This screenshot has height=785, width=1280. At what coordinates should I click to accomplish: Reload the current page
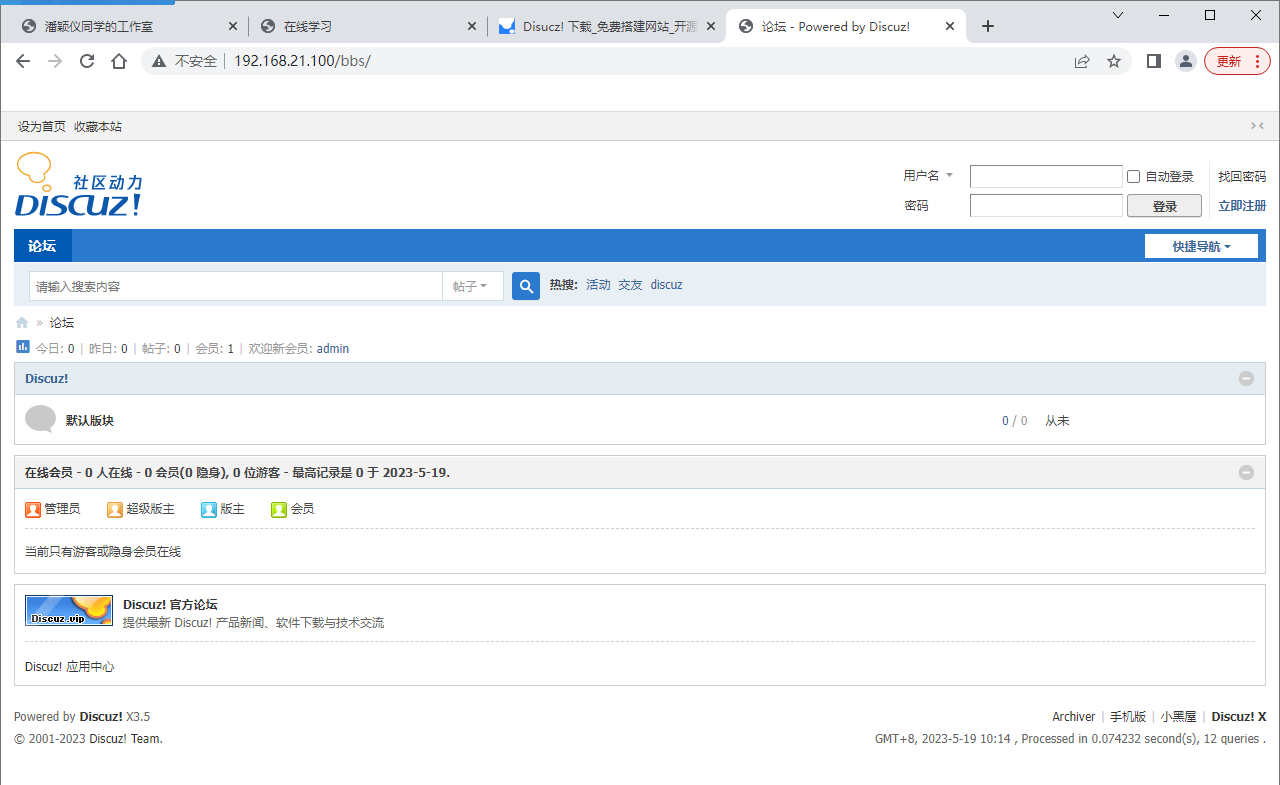[x=87, y=61]
